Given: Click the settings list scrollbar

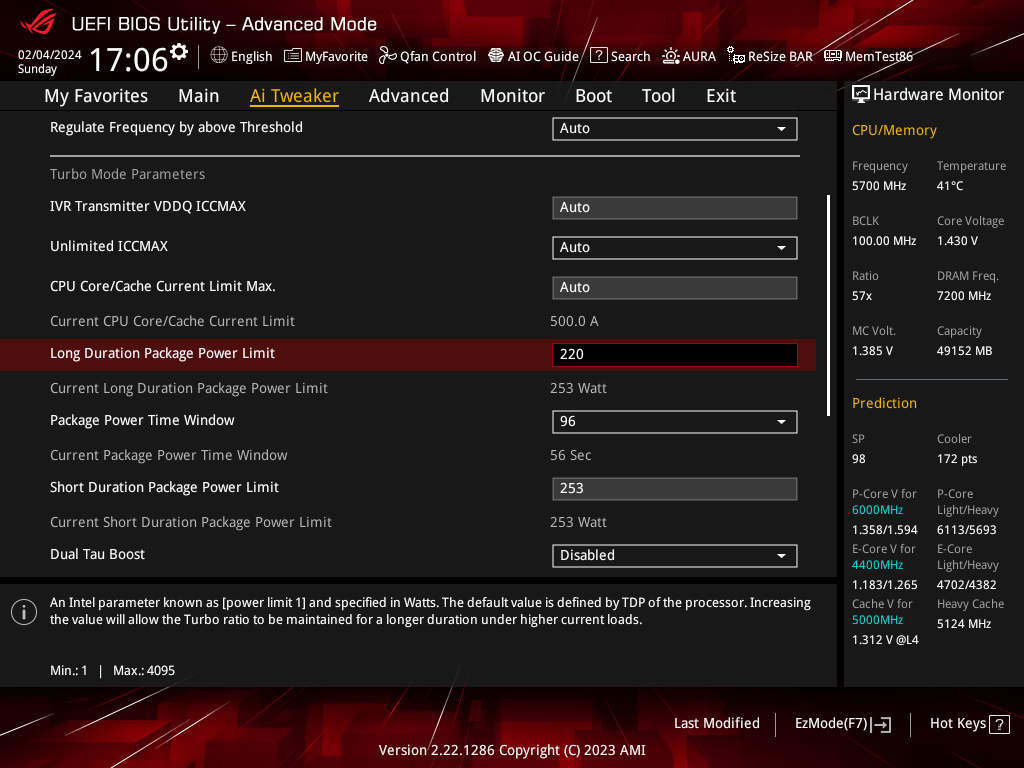Looking at the screenshot, I should coord(829,305).
